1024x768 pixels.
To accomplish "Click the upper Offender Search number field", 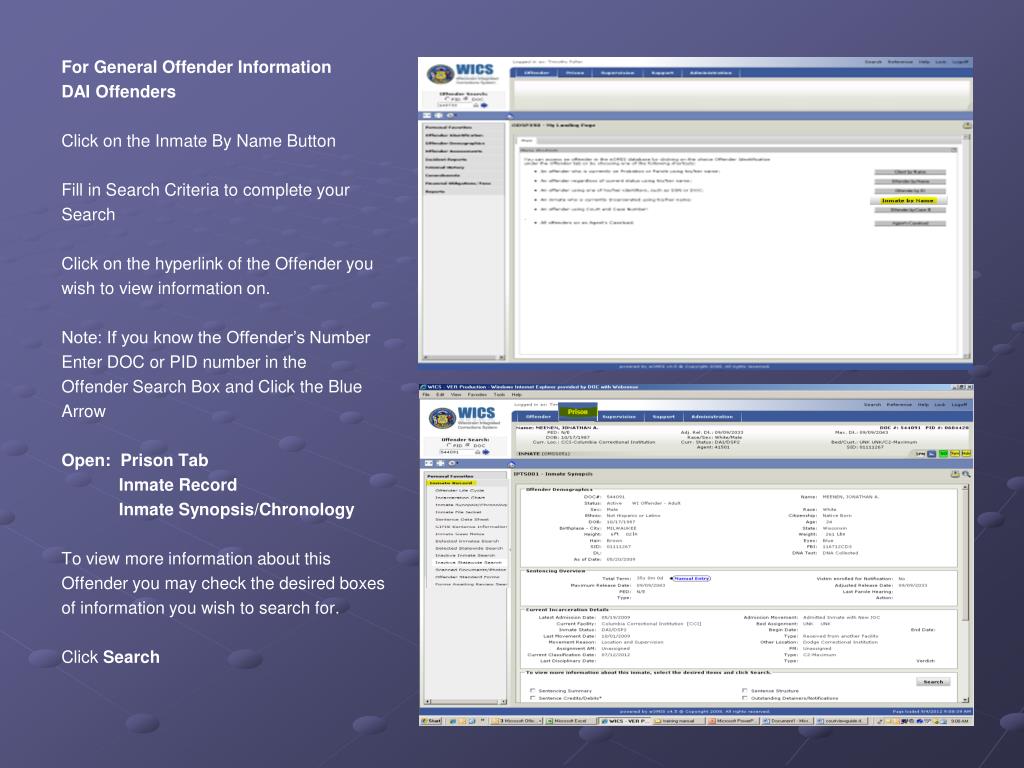I will pyautogui.click(x=453, y=105).
